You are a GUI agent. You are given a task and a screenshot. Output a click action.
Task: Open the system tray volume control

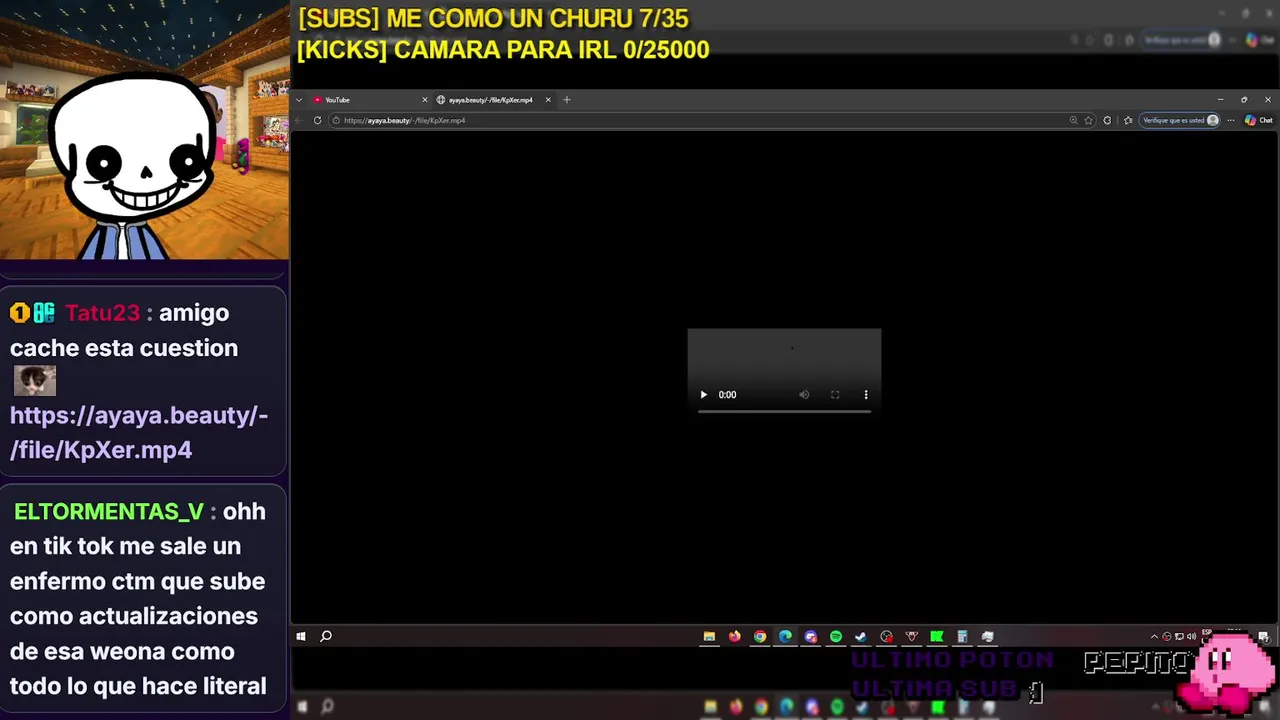pos(1191,636)
